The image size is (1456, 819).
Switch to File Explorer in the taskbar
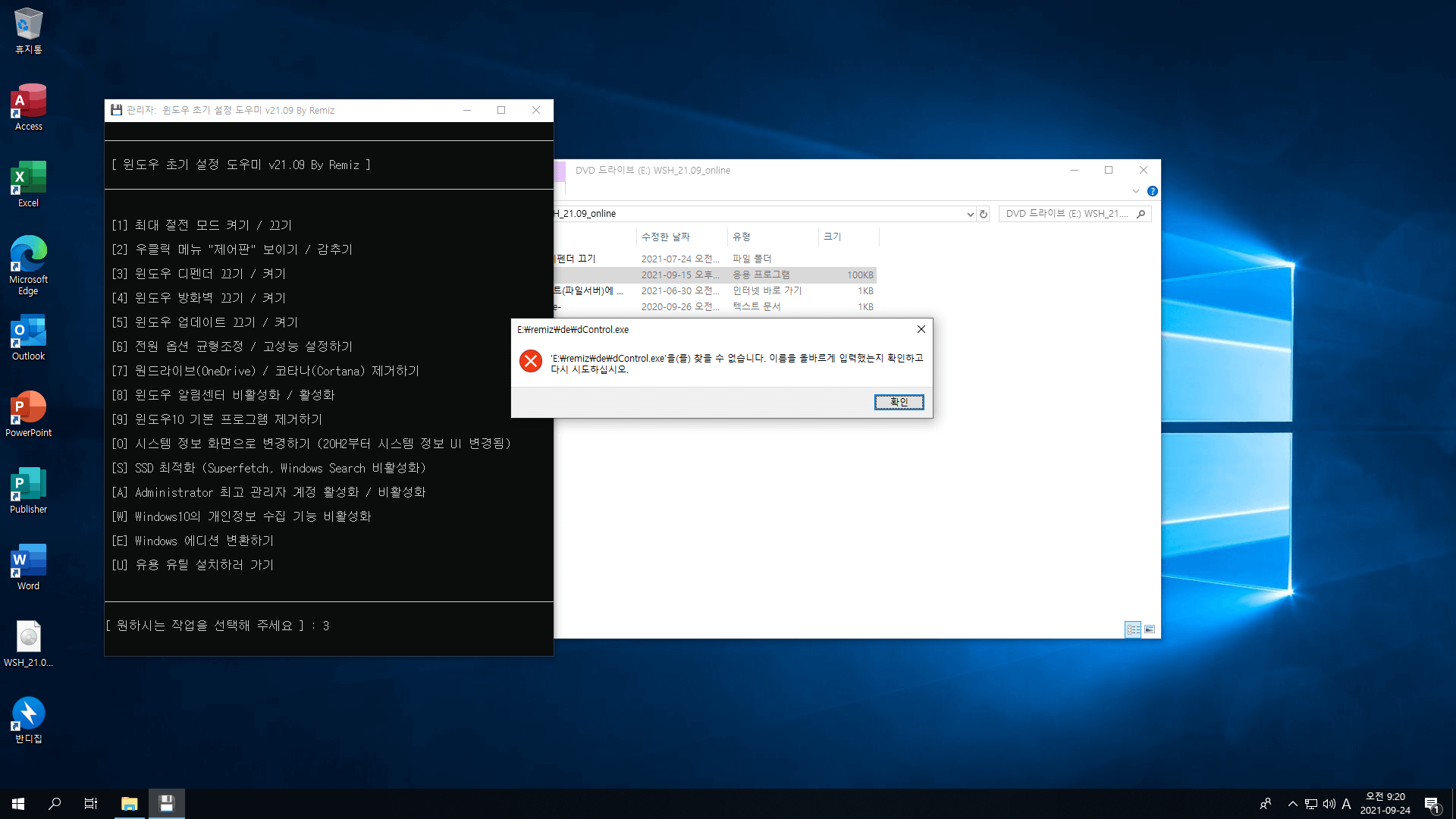(x=130, y=804)
